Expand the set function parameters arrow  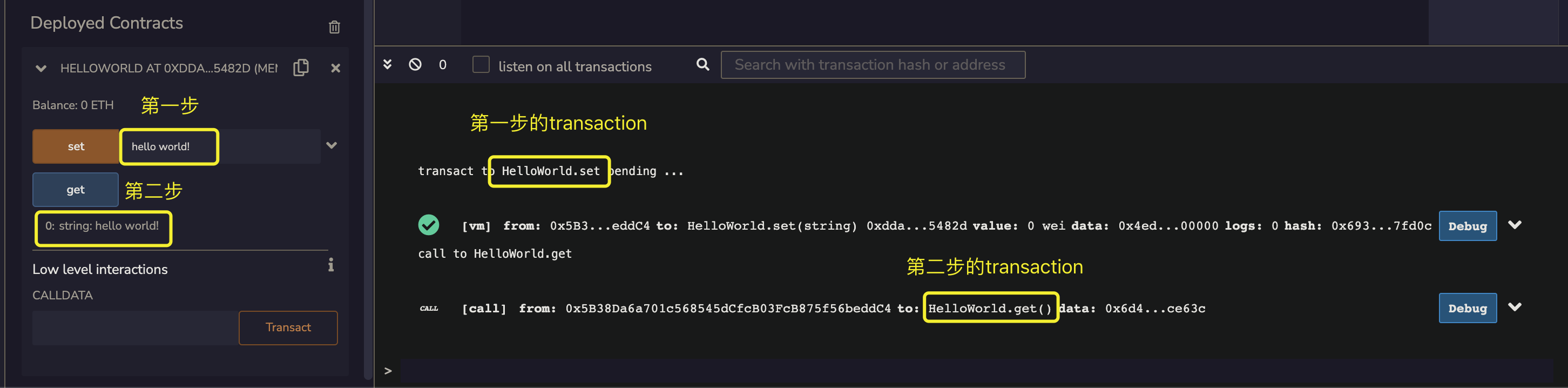tap(332, 145)
